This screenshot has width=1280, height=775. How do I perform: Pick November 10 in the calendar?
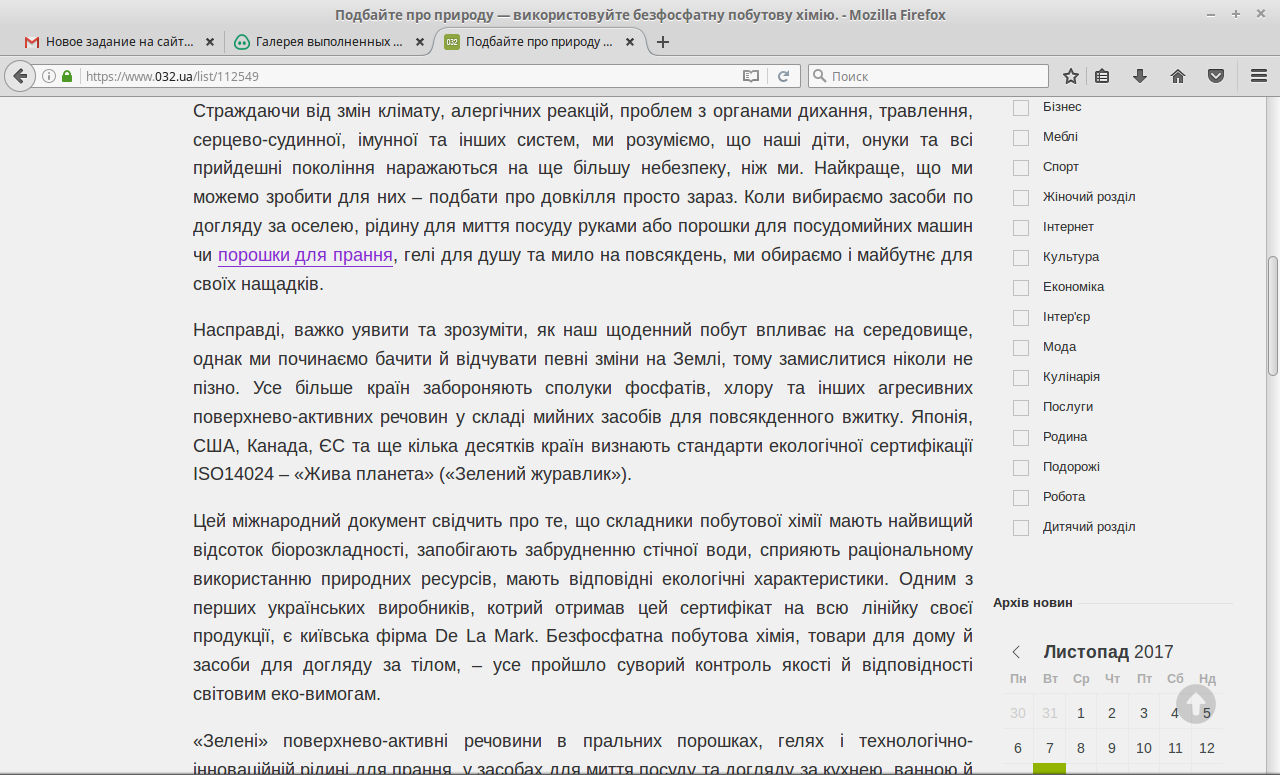click(1144, 748)
